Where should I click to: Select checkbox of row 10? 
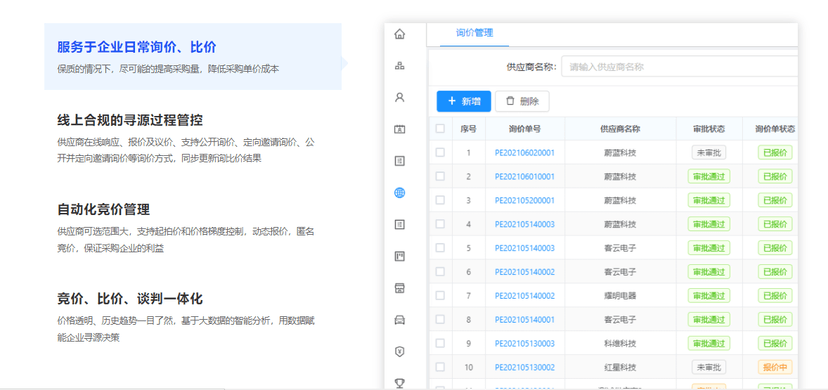(x=440, y=367)
